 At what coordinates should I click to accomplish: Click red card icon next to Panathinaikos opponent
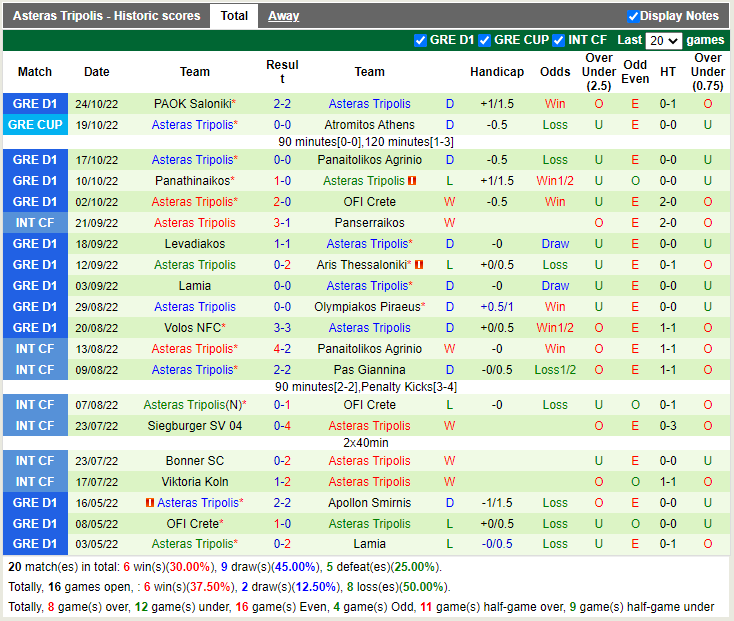click(x=411, y=181)
